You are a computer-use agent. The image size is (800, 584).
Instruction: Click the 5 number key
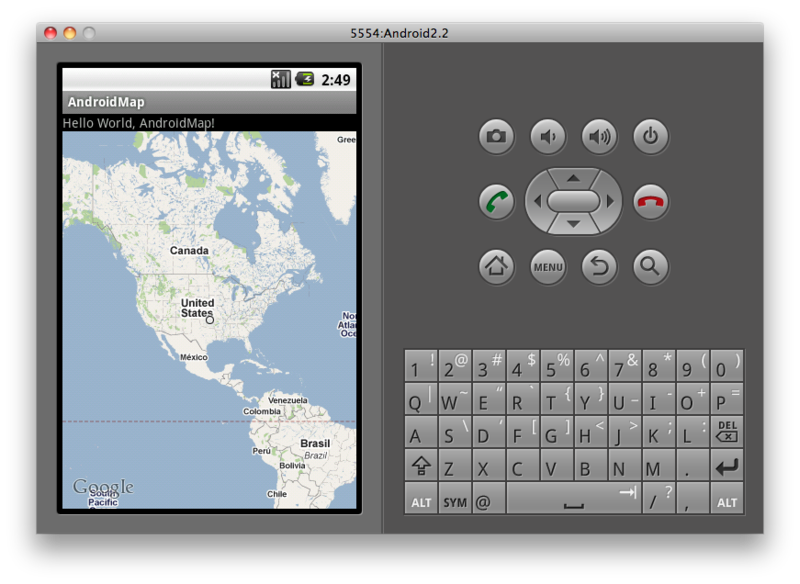click(x=557, y=365)
